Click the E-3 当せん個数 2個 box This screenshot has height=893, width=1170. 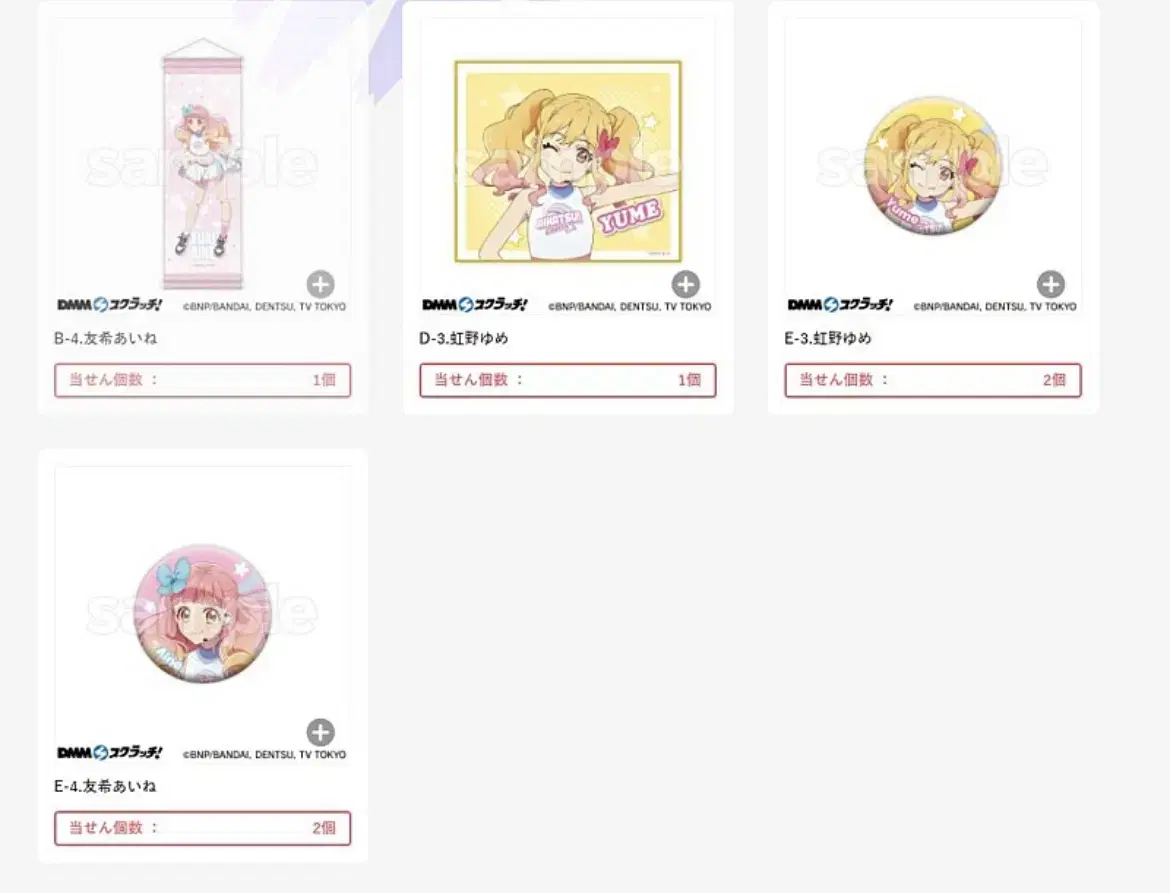click(933, 380)
